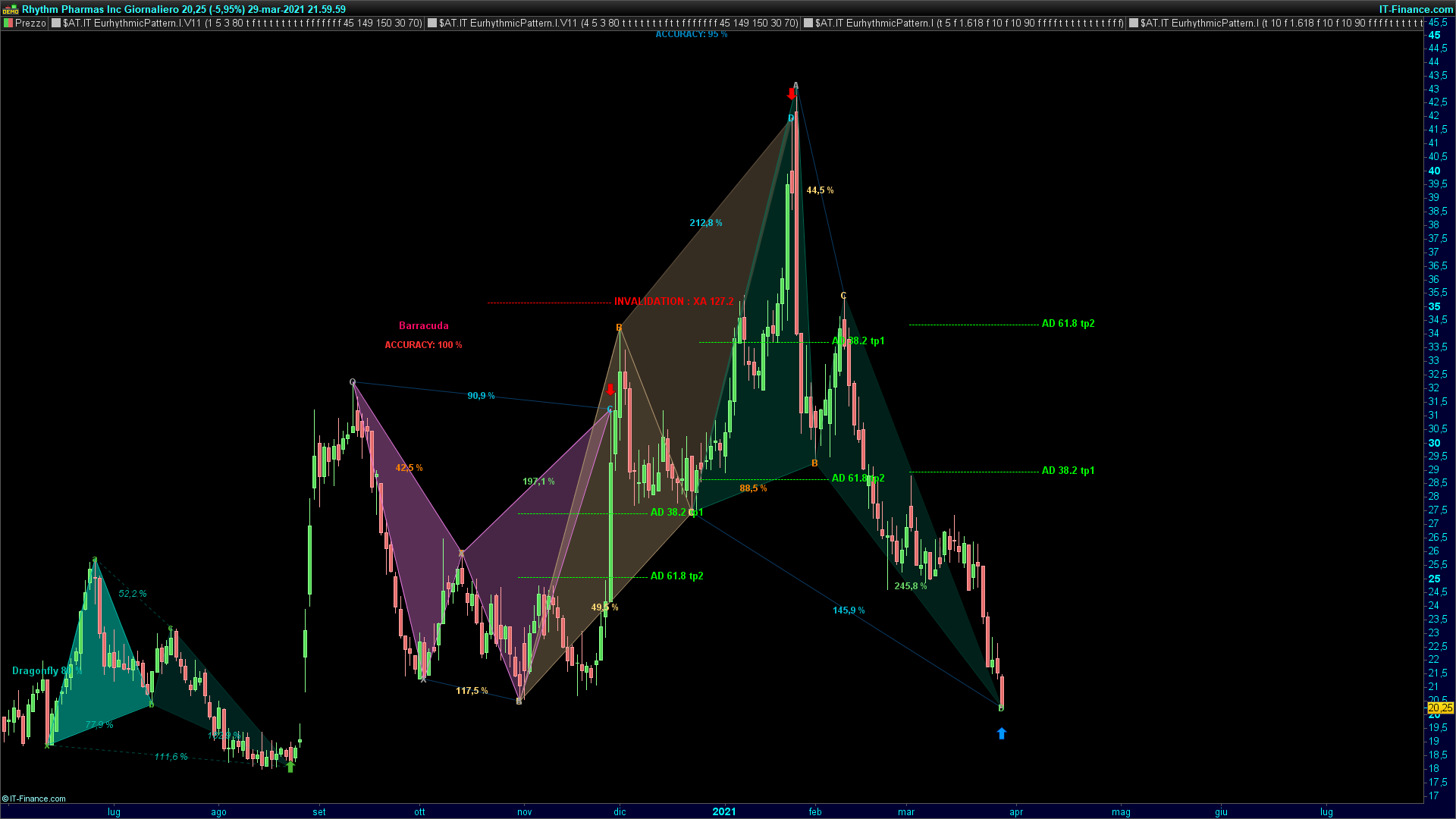Click the DEMO icon in title bar
Viewport: 1456px width, 819px height.
click(11, 9)
